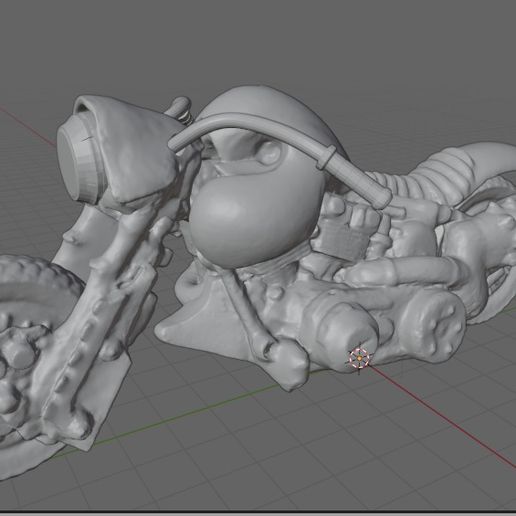Screen dimensions: 516x516
Task: Click the 3D cursor origin marker
Action: [359, 358]
